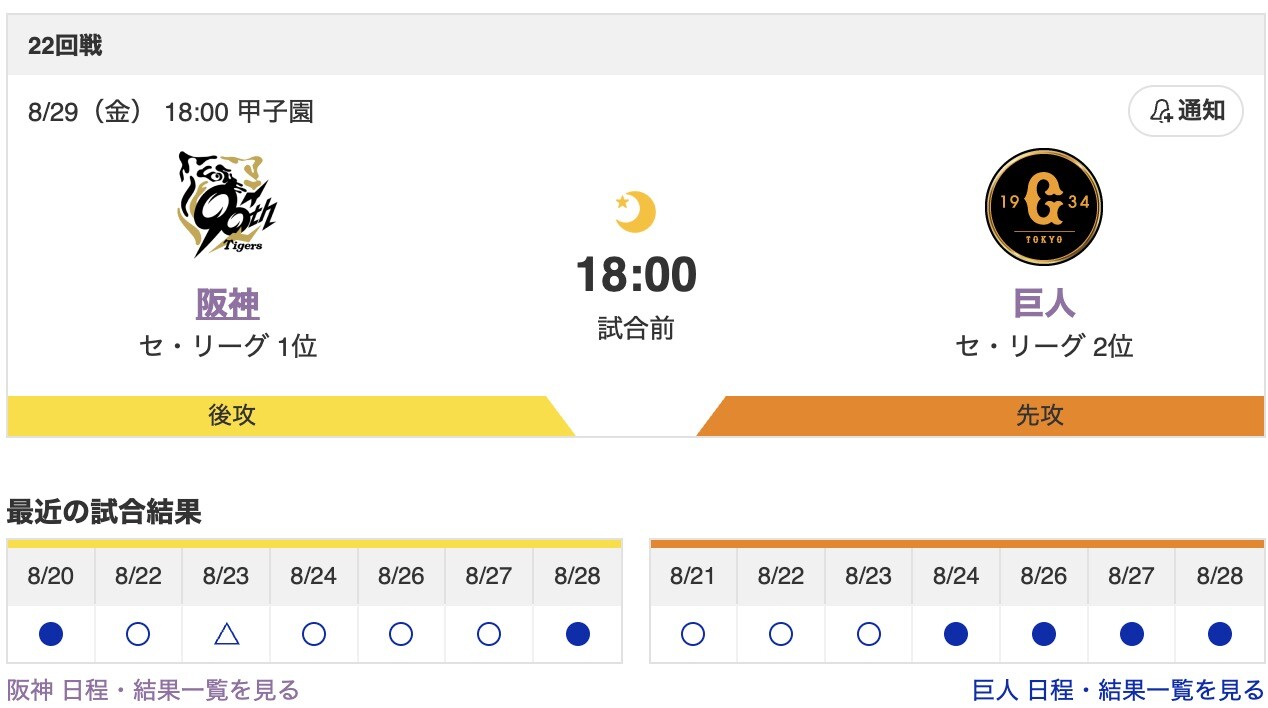This screenshot has width=1268, height=708.
Task: Select Giants' 8/27 date cell
Action: tap(1131, 576)
